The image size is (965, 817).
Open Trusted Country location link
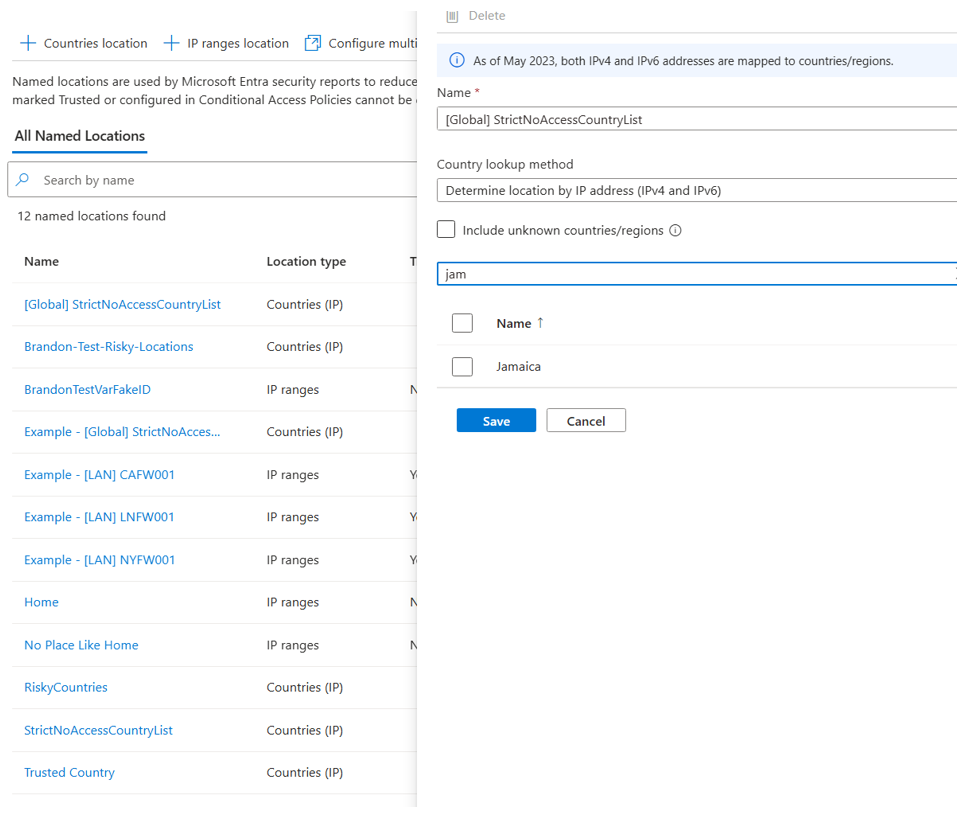tap(70, 772)
